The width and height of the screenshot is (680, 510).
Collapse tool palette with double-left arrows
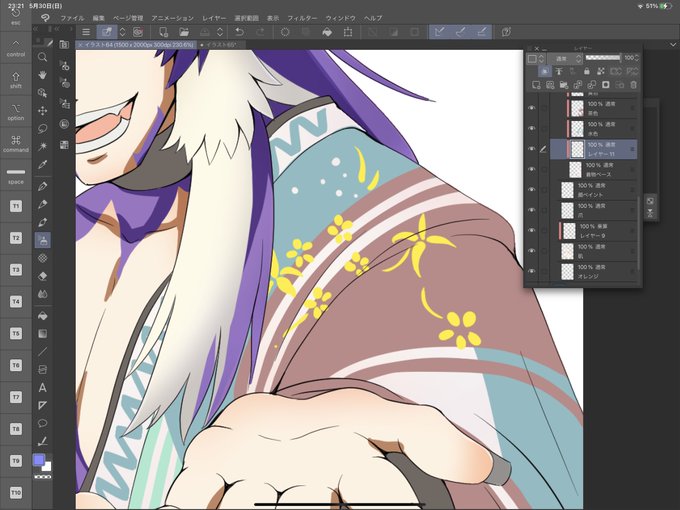(x=36, y=29)
